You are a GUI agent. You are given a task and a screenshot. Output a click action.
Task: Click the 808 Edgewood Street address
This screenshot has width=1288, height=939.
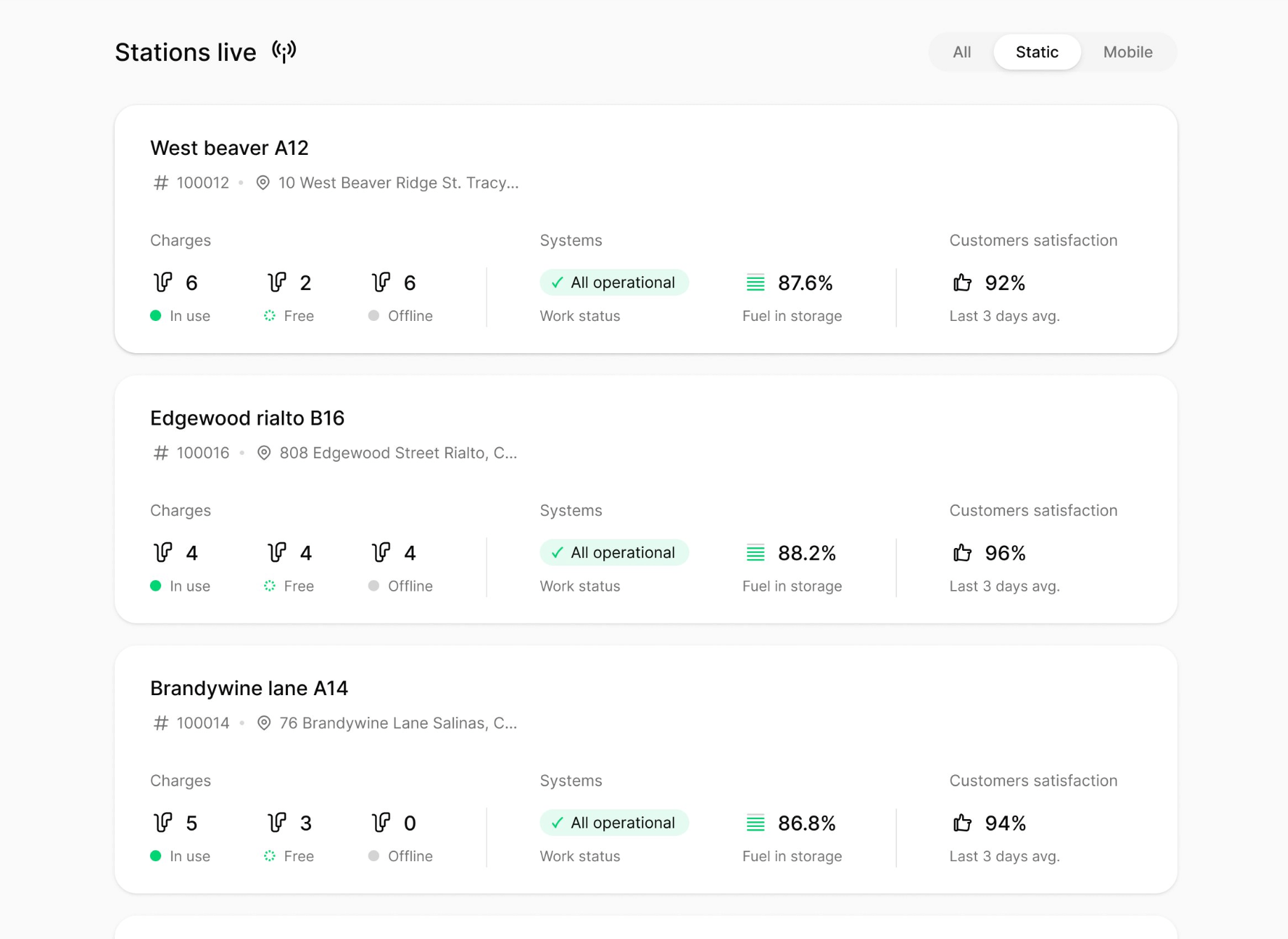[x=398, y=453]
